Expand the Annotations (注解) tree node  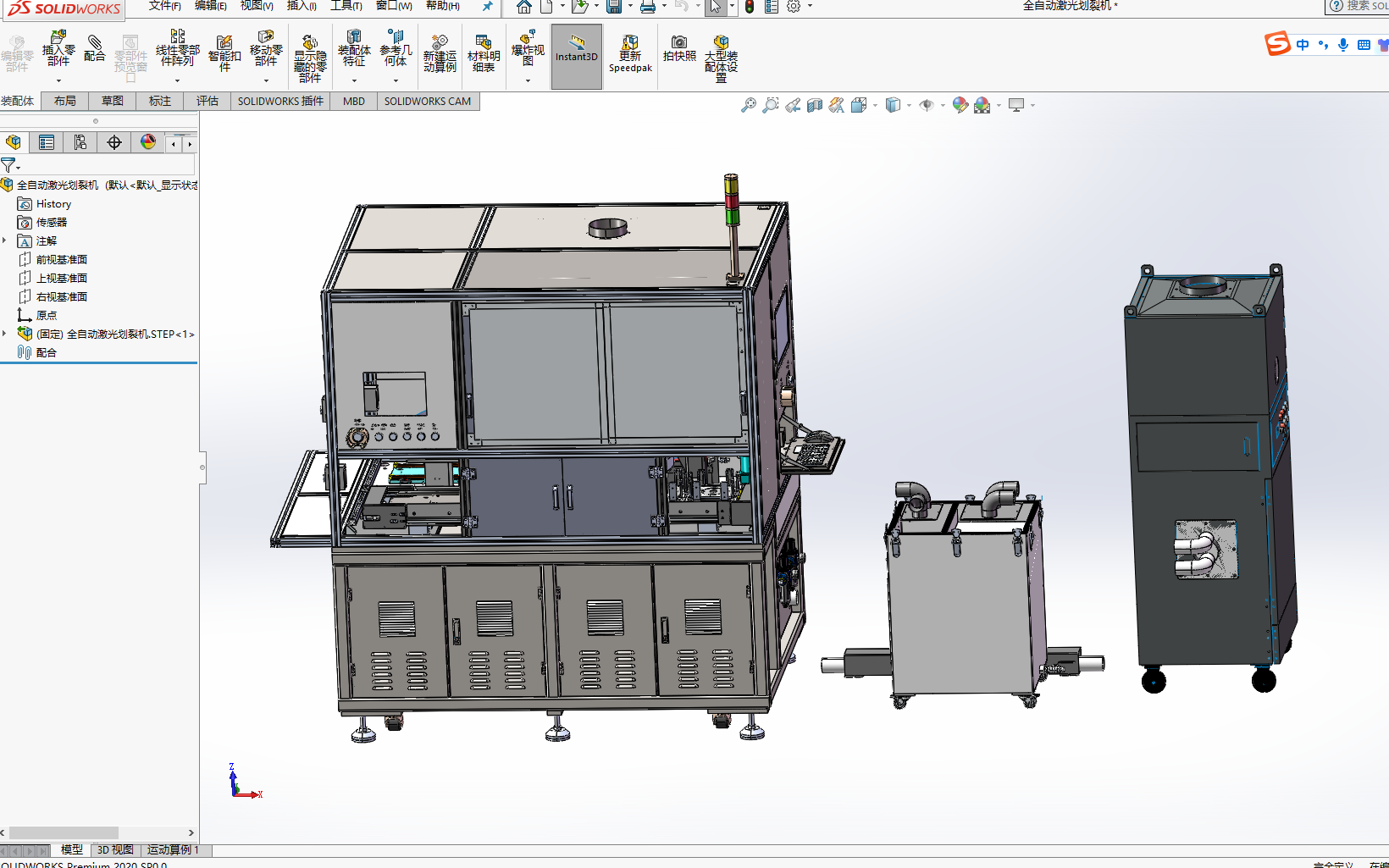tap(5, 240)
